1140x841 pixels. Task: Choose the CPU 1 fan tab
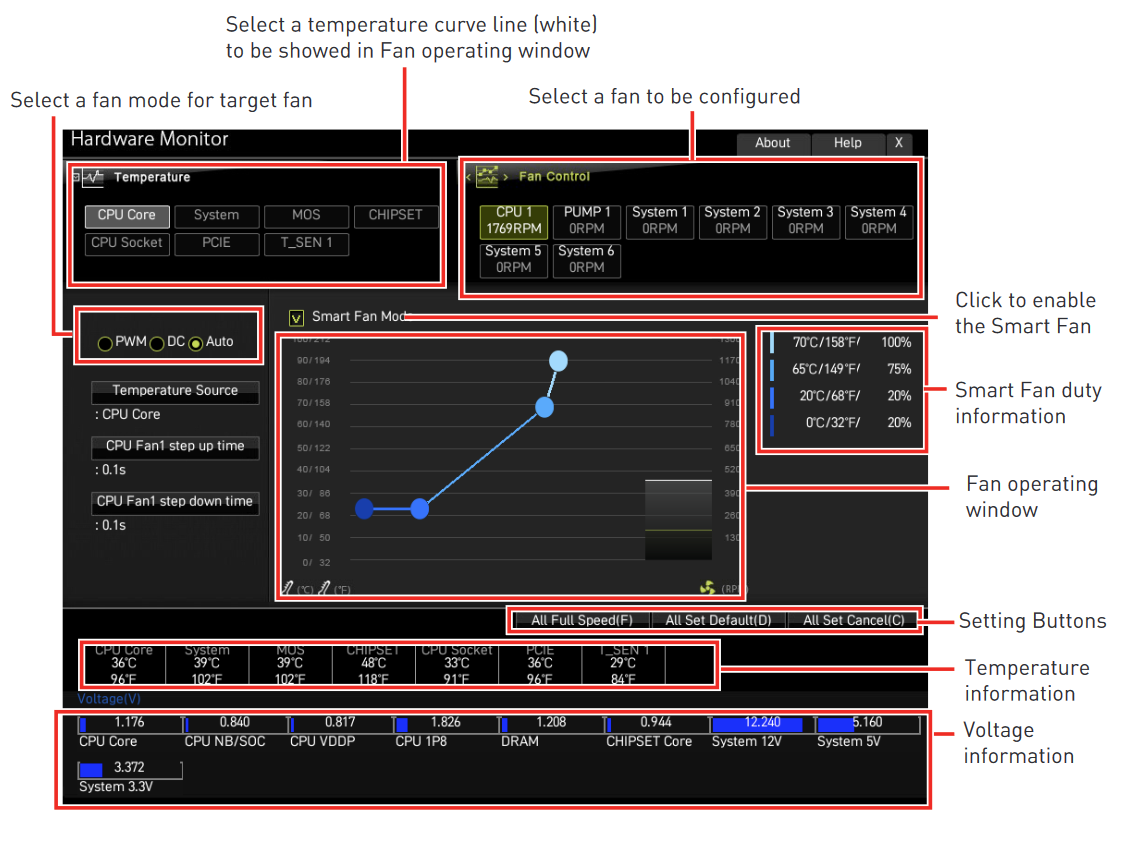514,220
